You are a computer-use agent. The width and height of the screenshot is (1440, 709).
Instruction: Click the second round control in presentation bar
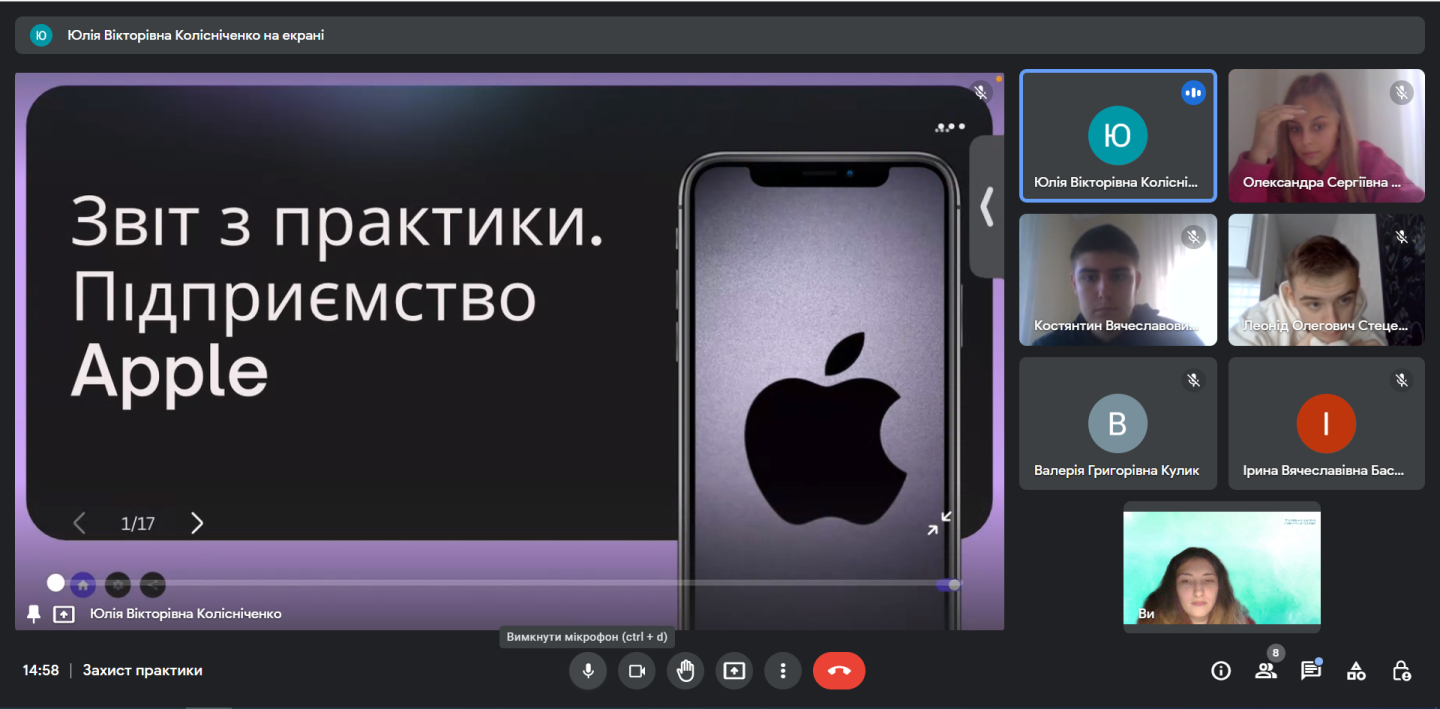pyautogui.click(x=118, y=585)
